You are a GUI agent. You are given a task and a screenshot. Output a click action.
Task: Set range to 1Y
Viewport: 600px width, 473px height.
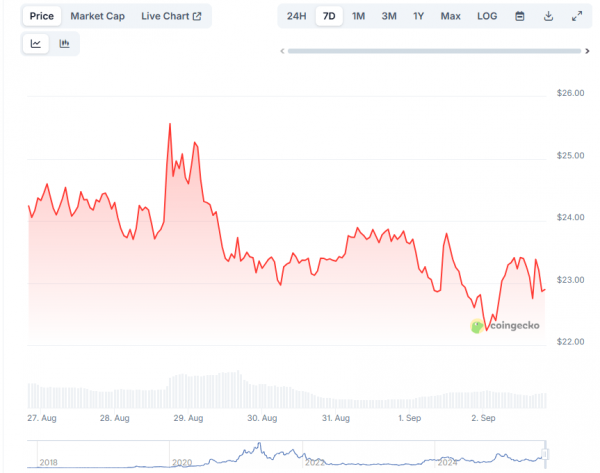coord(419,16)
